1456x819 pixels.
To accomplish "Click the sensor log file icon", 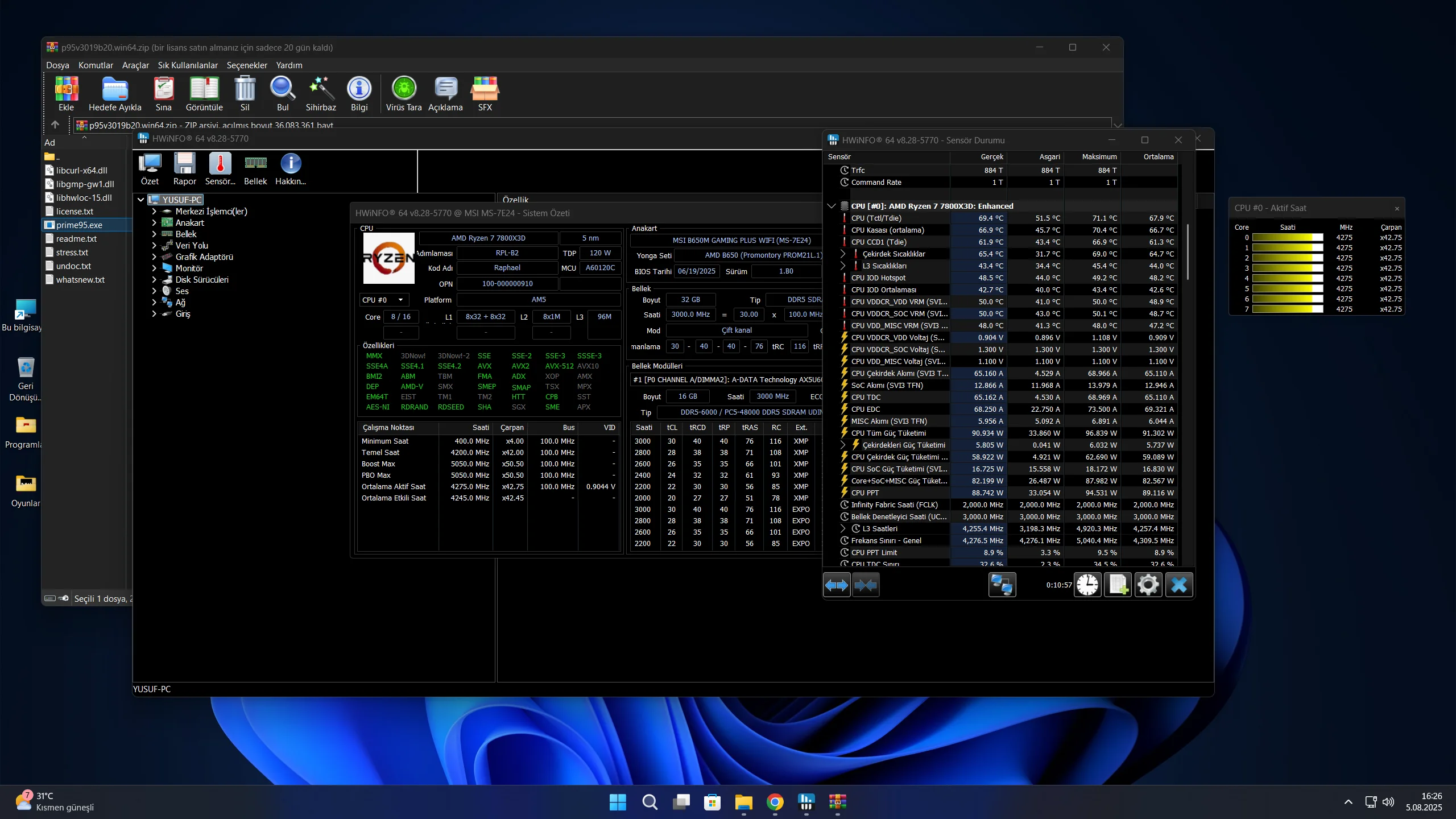I will pyautogui.click(x=1118, y=585).
